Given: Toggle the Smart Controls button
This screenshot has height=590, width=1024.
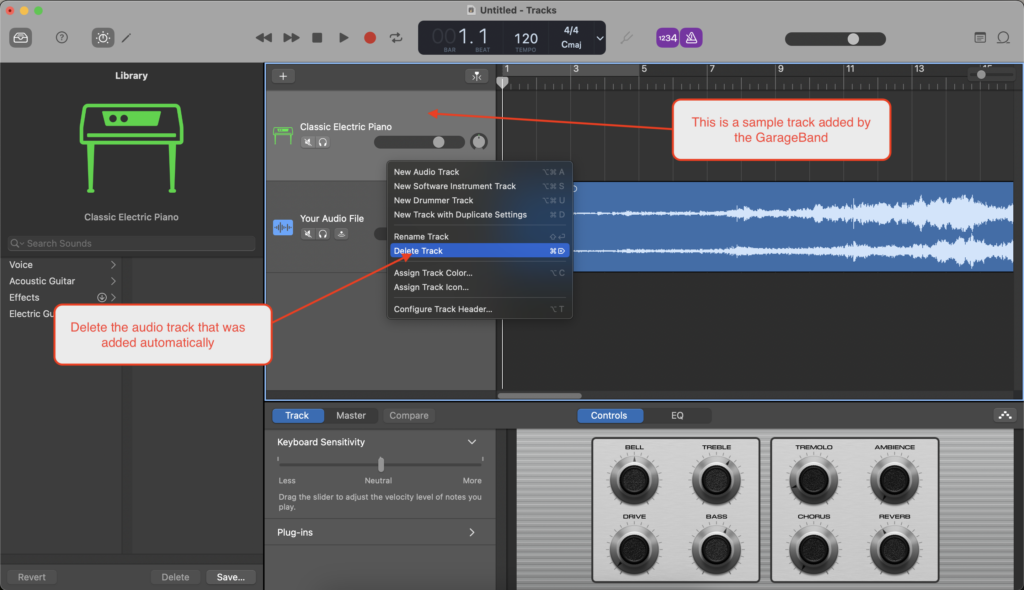Looking at the screenshot, I should pyautogui.click(x=103, y=38).
